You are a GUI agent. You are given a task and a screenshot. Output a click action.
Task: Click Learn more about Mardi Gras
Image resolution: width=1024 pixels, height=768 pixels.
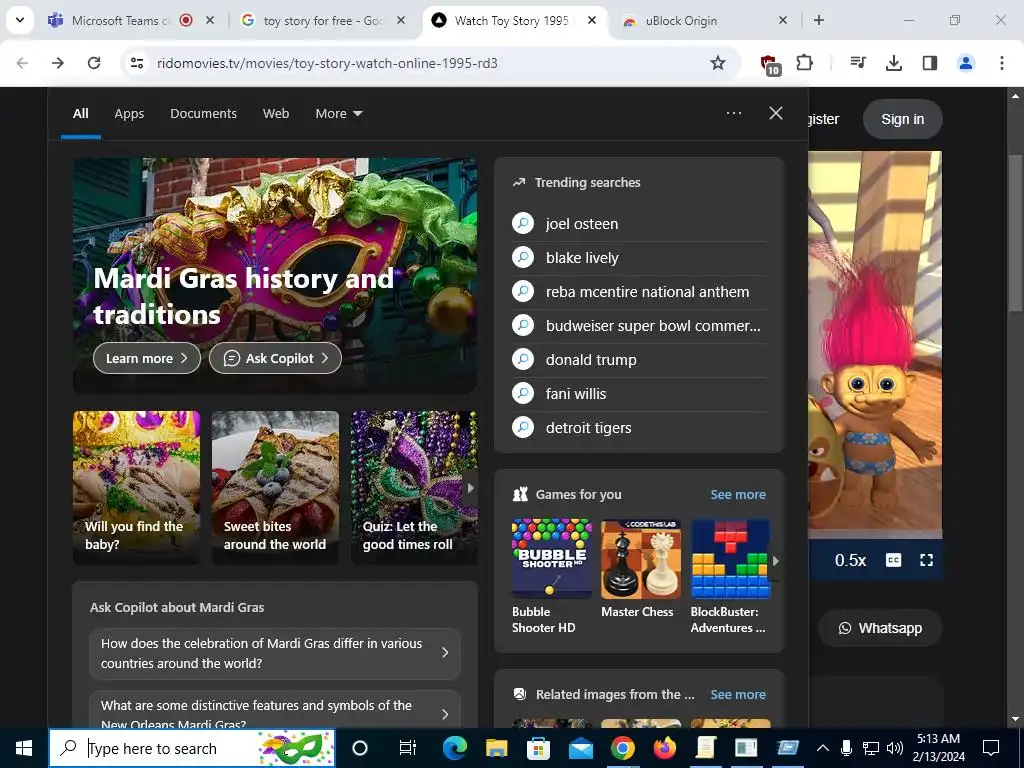(147, 358)
